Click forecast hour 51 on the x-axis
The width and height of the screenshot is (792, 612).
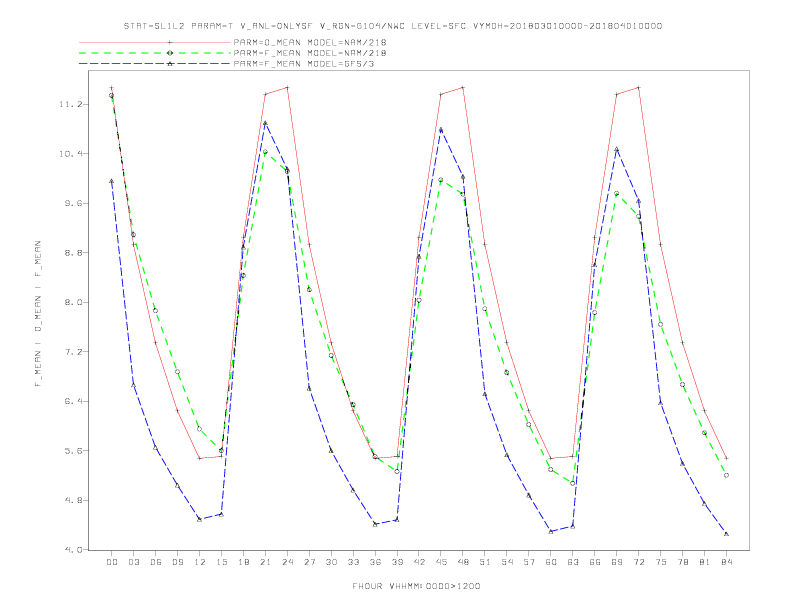[x=485, y=562]
